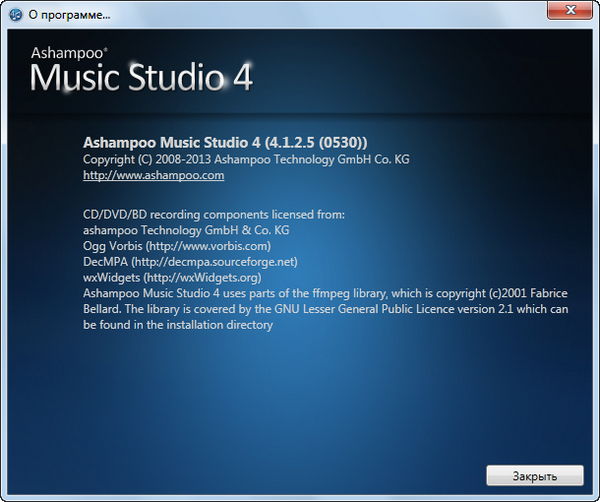
Task: Click the CD/DVD/BD recording components line
Action: point(213,214)
